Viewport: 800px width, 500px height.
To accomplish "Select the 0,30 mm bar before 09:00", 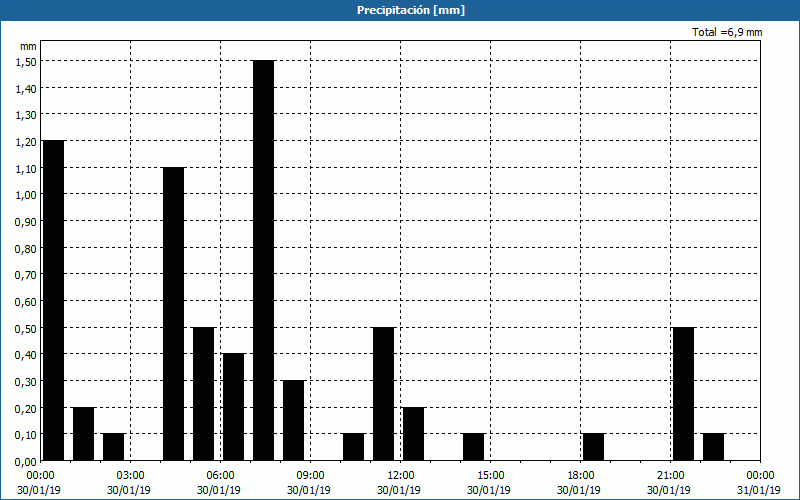I will [293, 420].
